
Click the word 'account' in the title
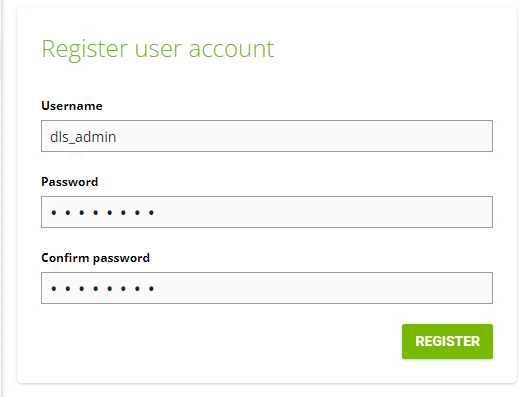[231, 49]
